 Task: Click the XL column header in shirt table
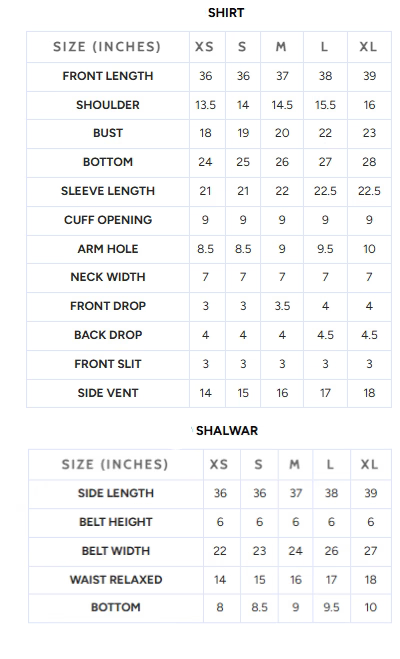[368, 47]
